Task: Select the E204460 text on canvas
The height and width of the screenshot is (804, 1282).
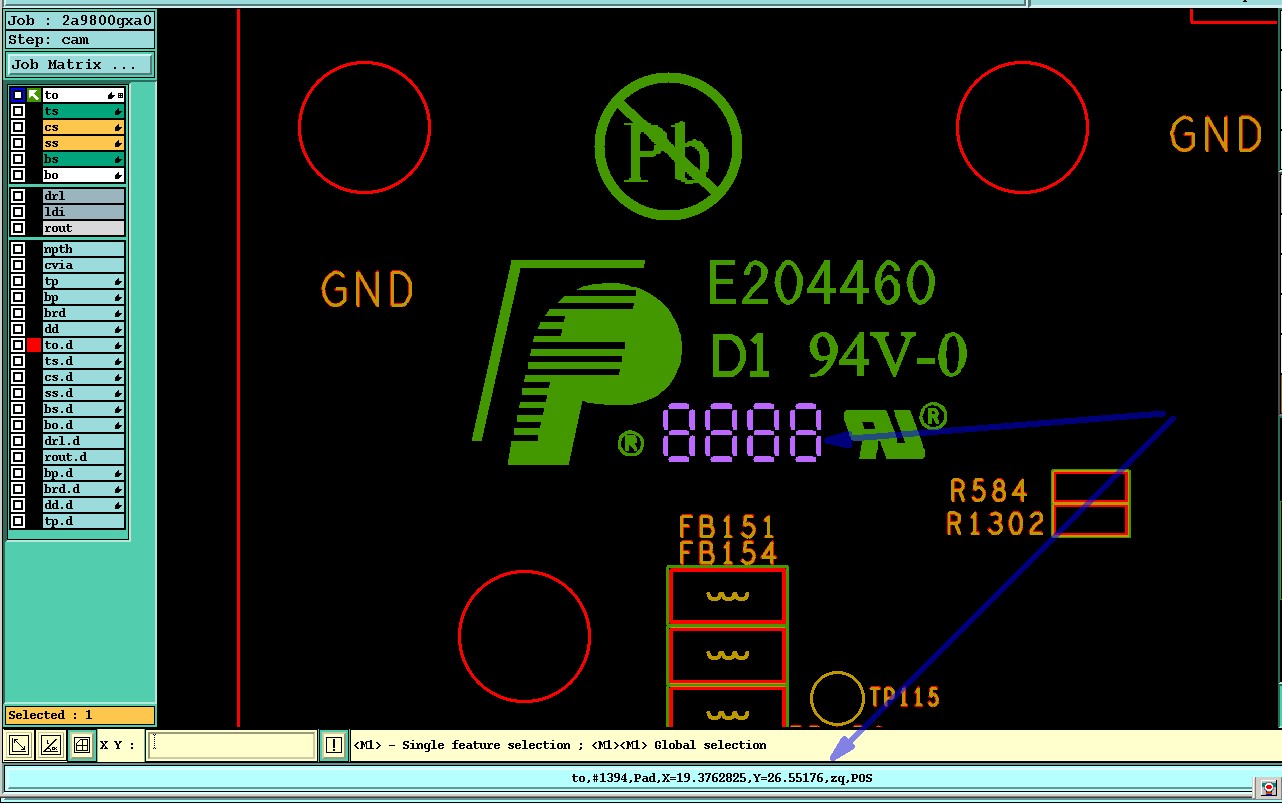Action: point(821,283)
